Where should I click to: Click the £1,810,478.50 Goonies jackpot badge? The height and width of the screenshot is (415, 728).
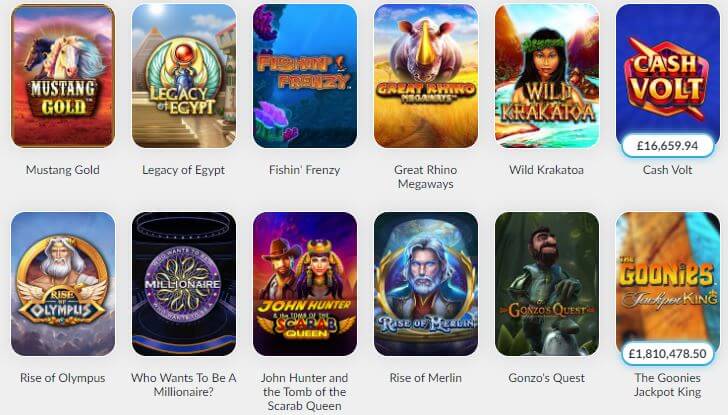668,354
